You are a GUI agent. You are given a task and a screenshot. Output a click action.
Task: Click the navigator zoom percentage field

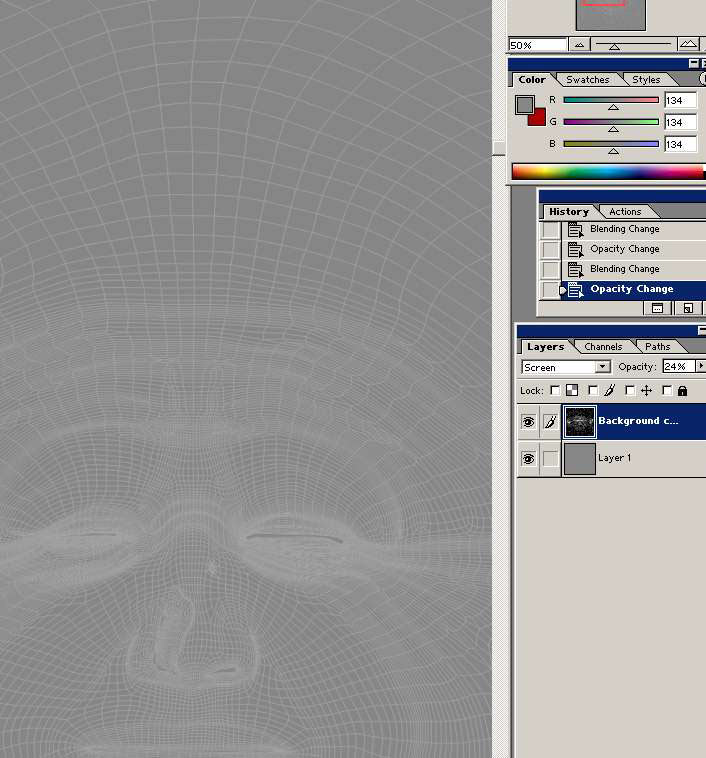[x=536, y=45]
